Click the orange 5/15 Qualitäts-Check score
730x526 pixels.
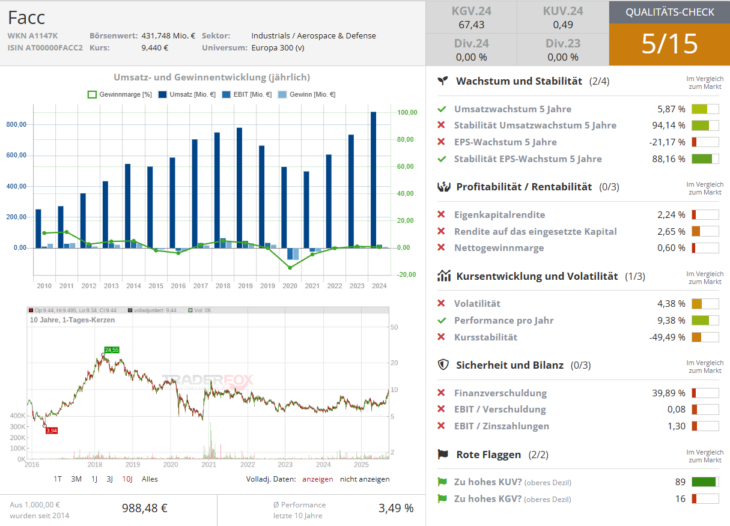[669, 44]
